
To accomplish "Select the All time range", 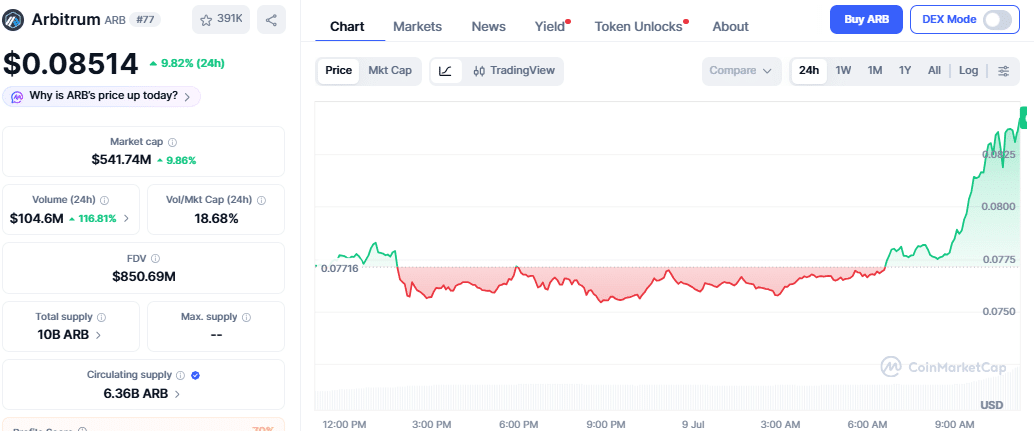I will click(x=934, y=71).
